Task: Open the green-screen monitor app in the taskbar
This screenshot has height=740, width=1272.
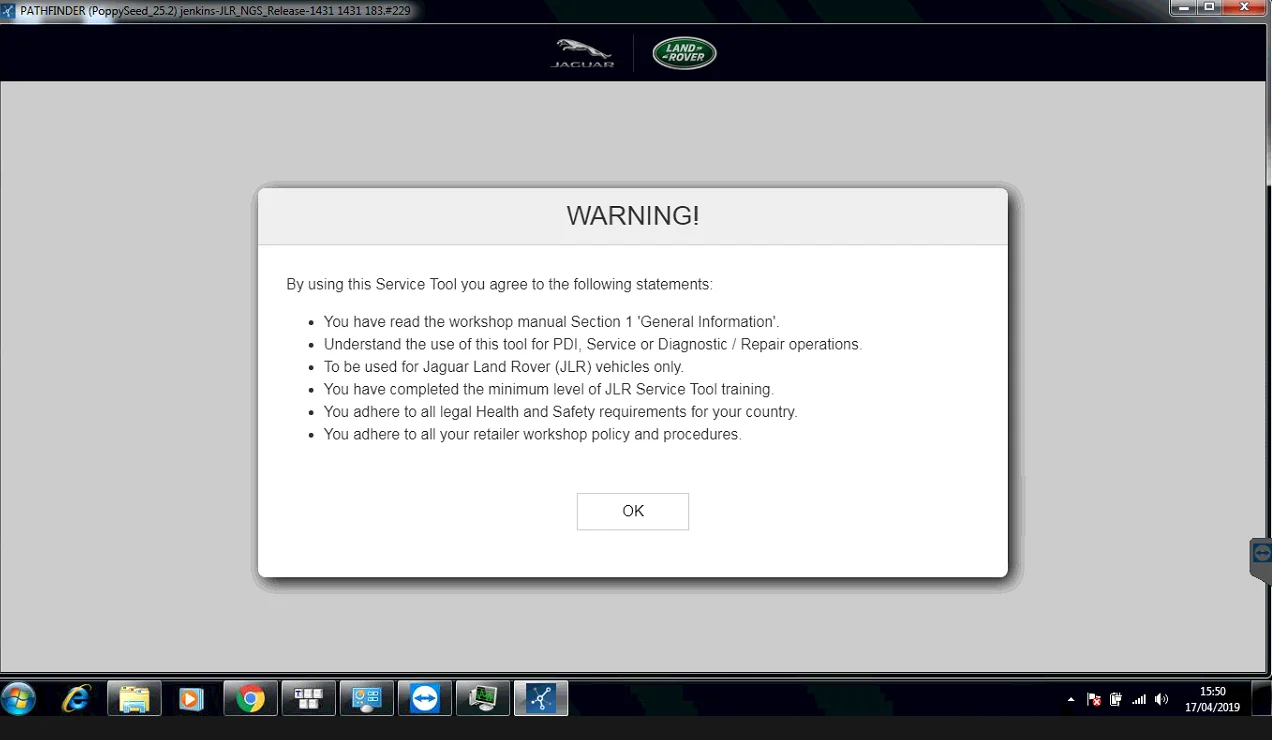Action: click(x=483, y=698)
